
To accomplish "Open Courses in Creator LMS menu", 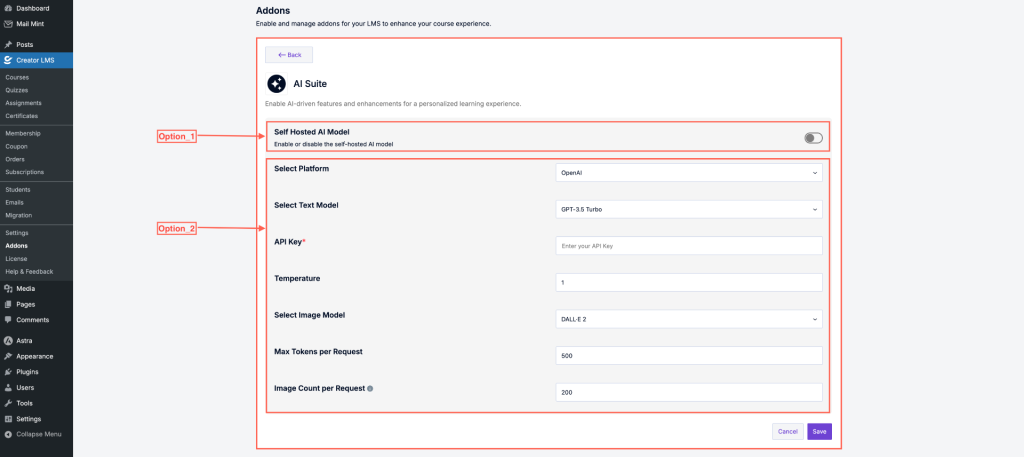I will pos(17,77).
